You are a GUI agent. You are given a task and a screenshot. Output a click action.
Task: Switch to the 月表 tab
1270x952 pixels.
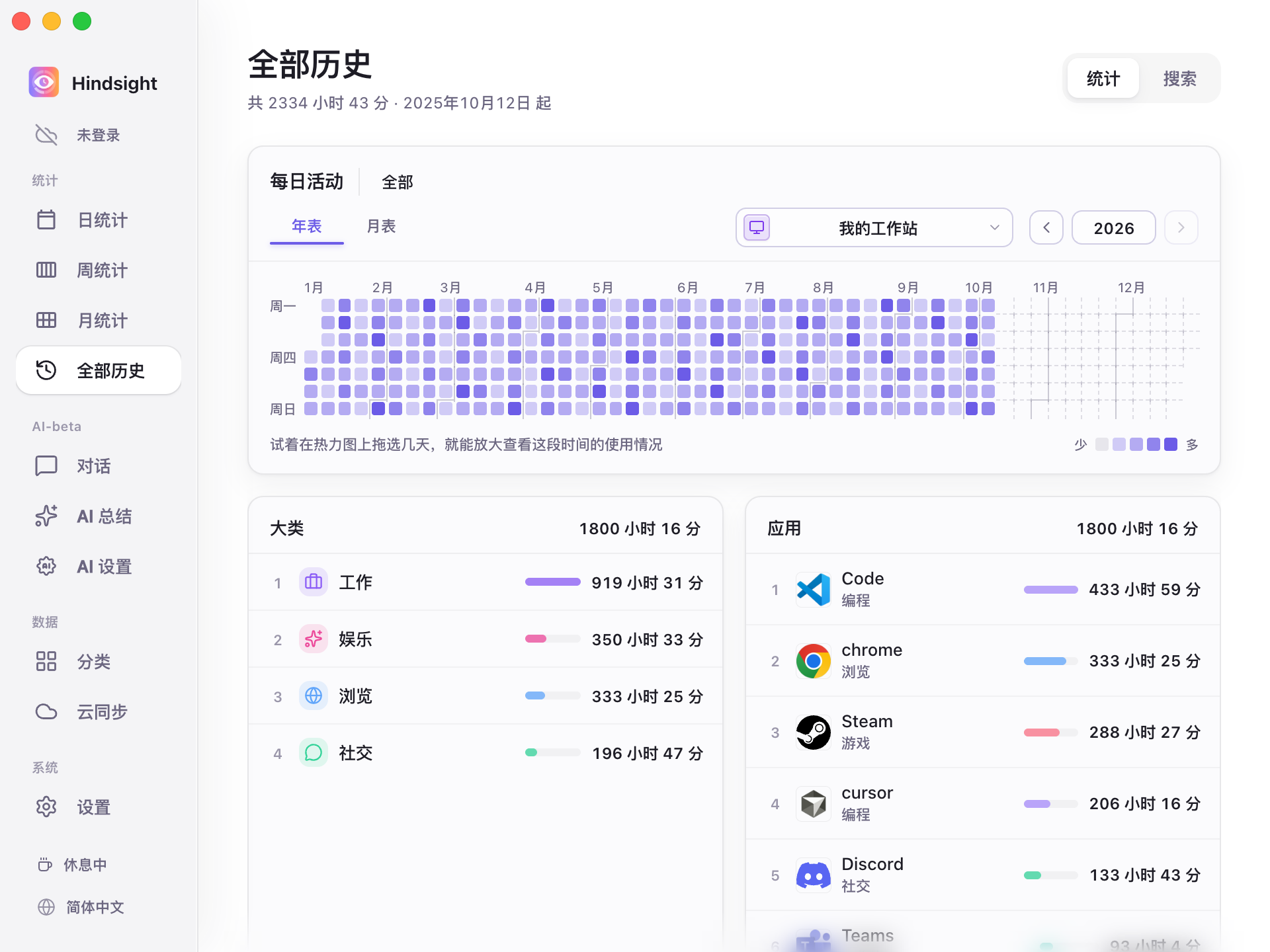pyautogui.click(x=382, y=226)
